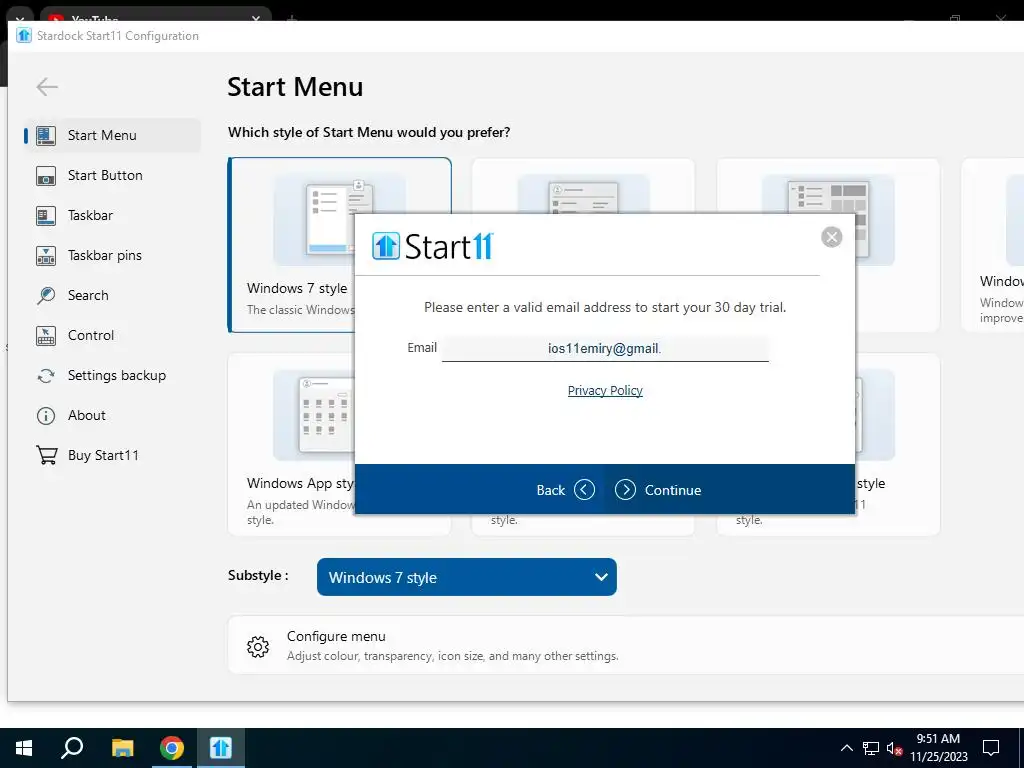This screenshot has height=768, width=1024.
Task: Click the Start11 logo in the dialog
Action: [432, 247]
